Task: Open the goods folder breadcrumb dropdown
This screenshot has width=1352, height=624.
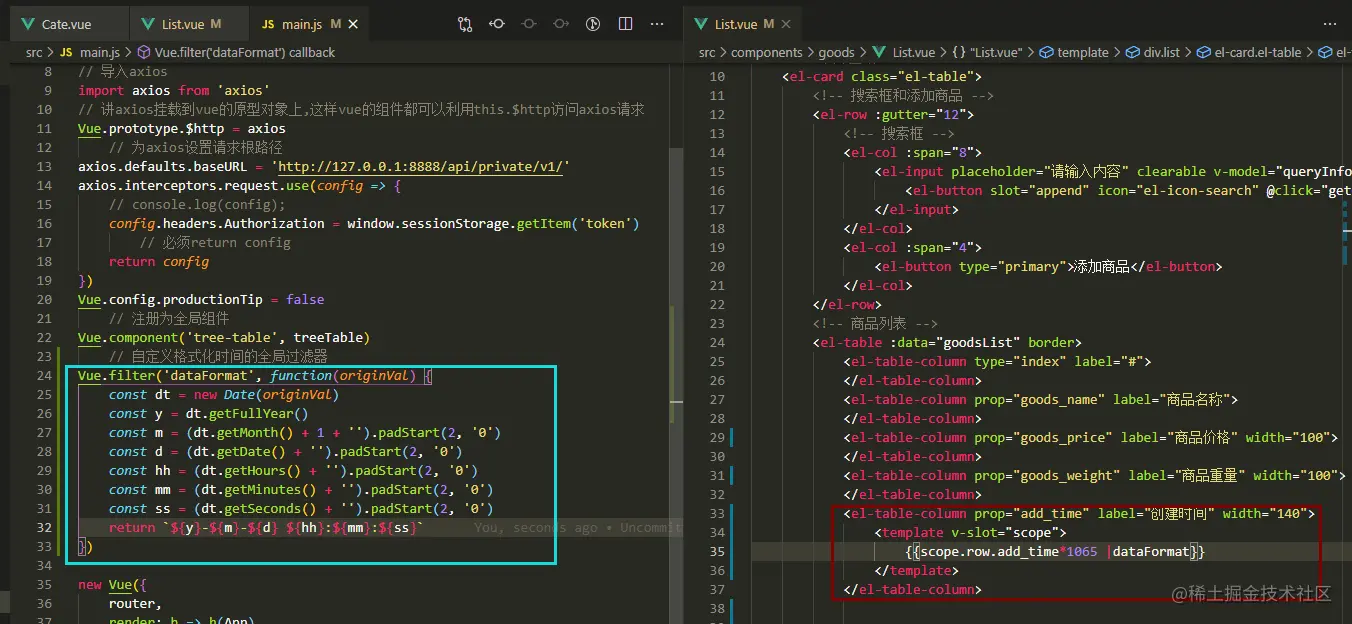Action: tap(836, 52)
